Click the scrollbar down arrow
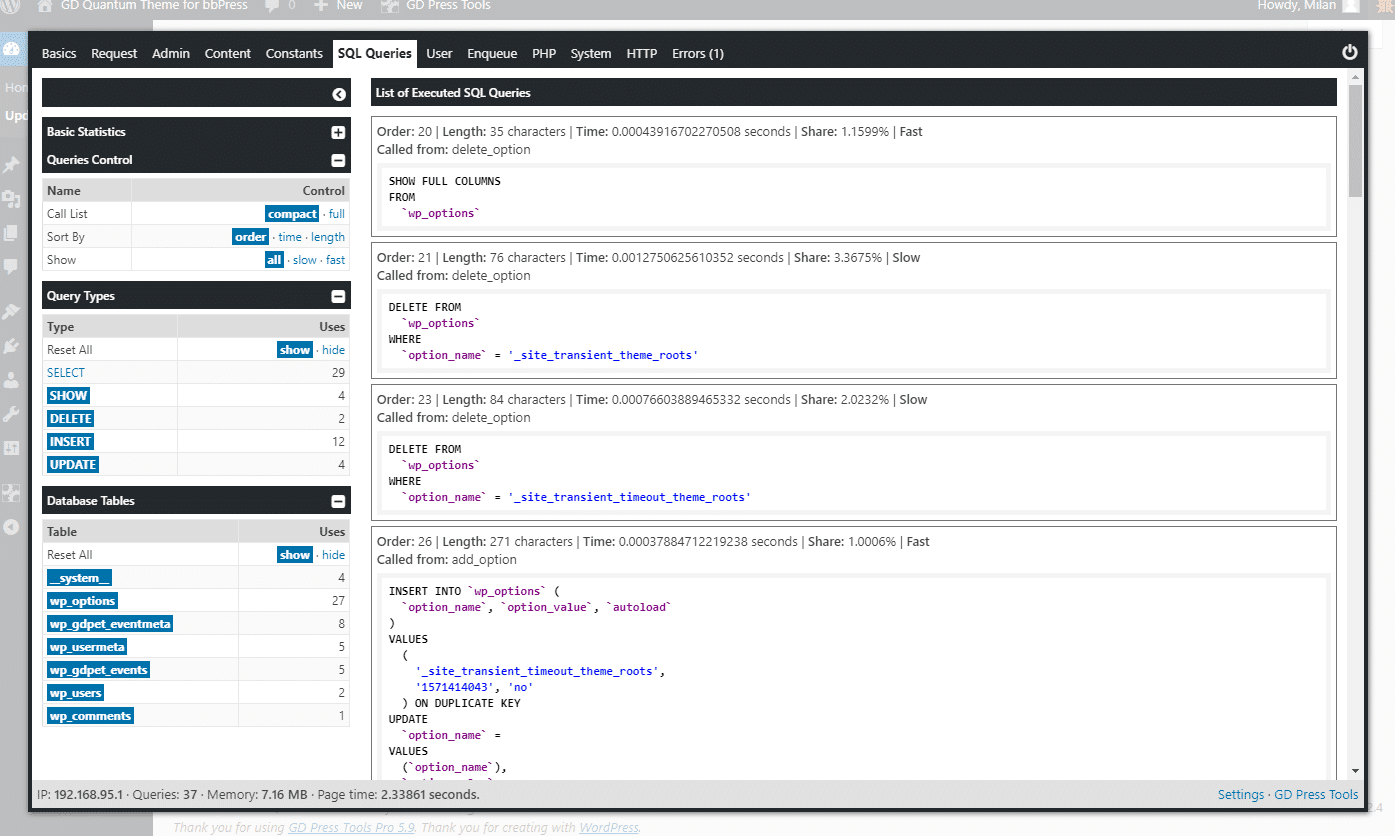The width and height of the screenshot is (1395, 836). 1356,771
